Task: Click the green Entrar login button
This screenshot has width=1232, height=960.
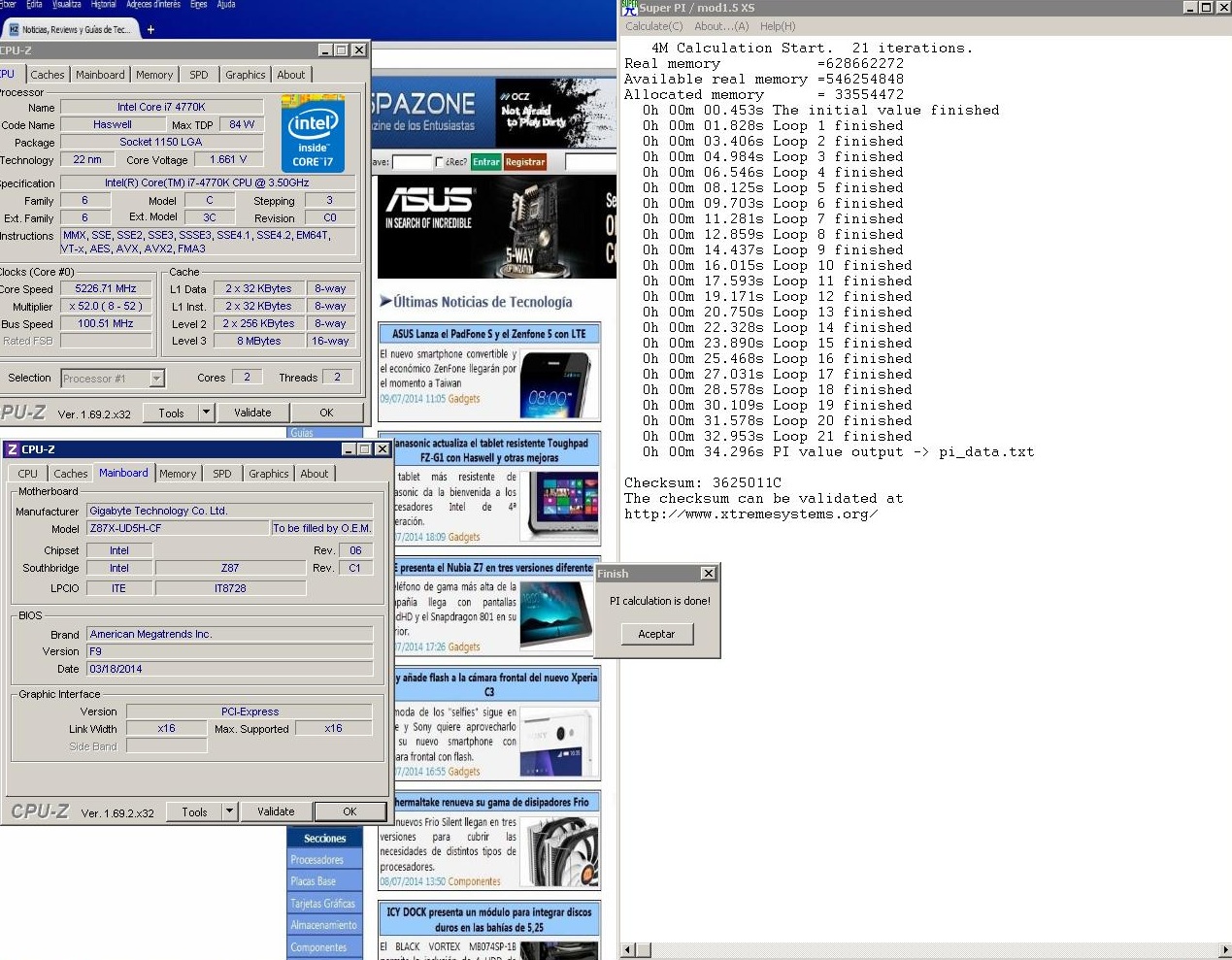Action: tap(485, 162)
